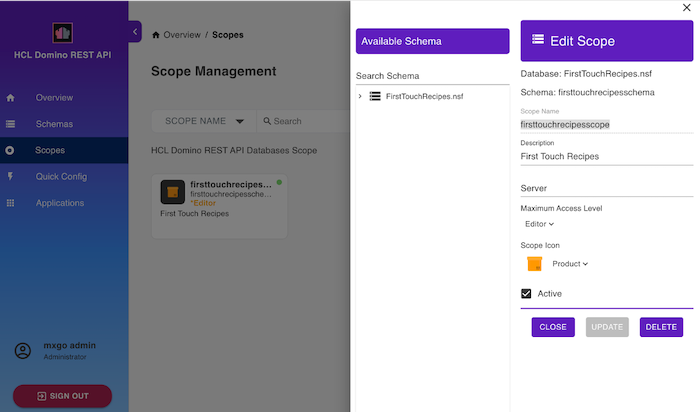Click the Schema: firsttouchrecipesschema text
Image resolution: width=700 pixels, height=412 pixels.
587,92
